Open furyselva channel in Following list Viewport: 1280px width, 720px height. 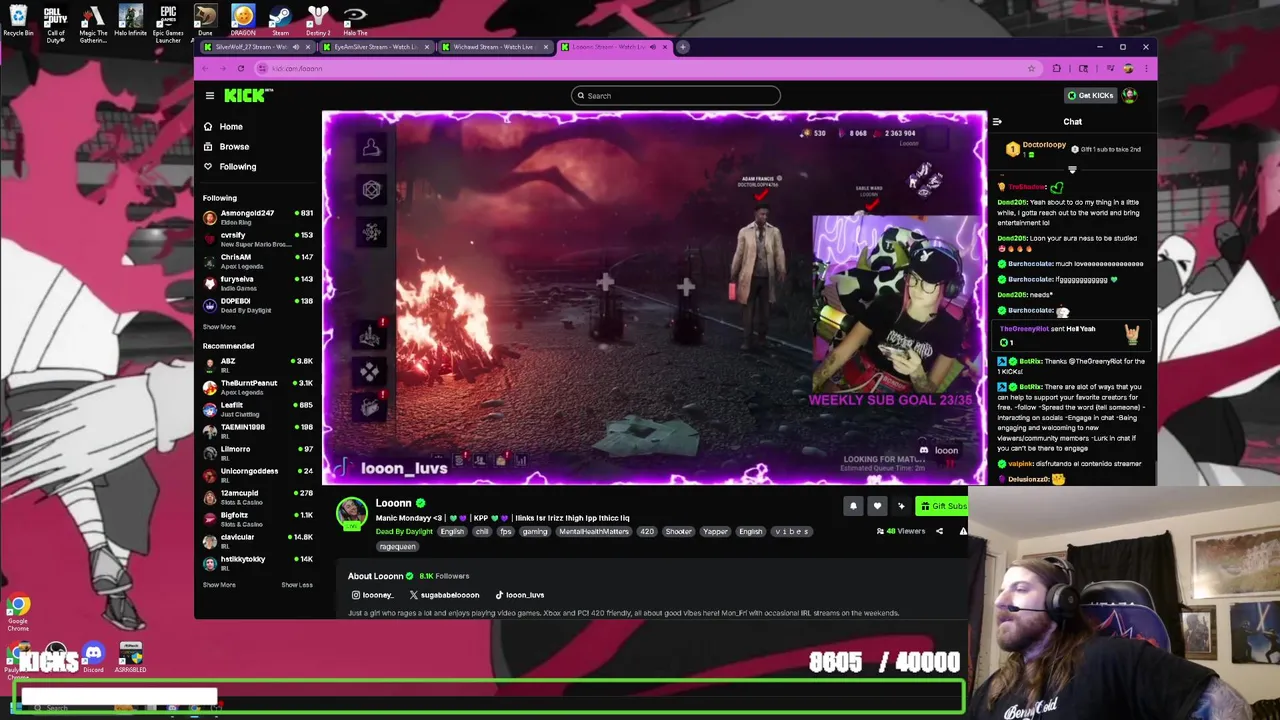coord(258,283)
